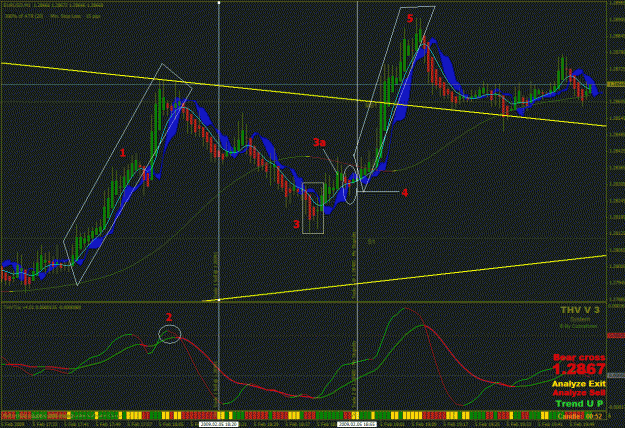This screenshot has height=428, width=625.
Task: Click the ATR stop loss info line
Action: [x=53, y=16]
